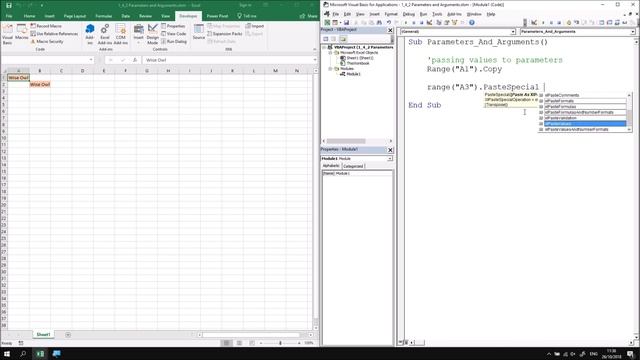
Task: Open the Excel Name Box dropdown
Action: (x=91, y=60)
